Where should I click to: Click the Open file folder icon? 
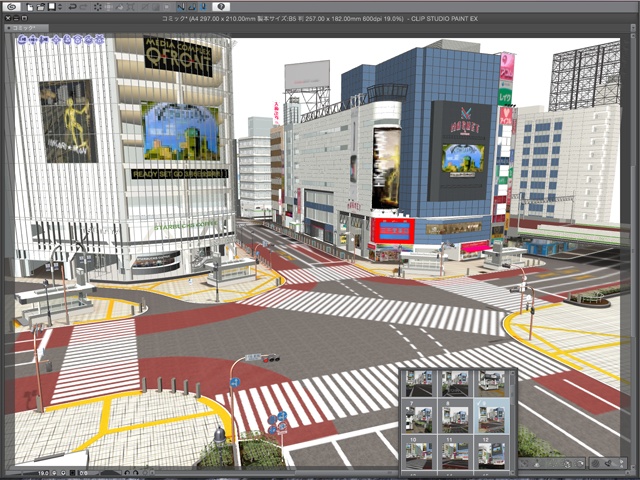pos(41,7)
